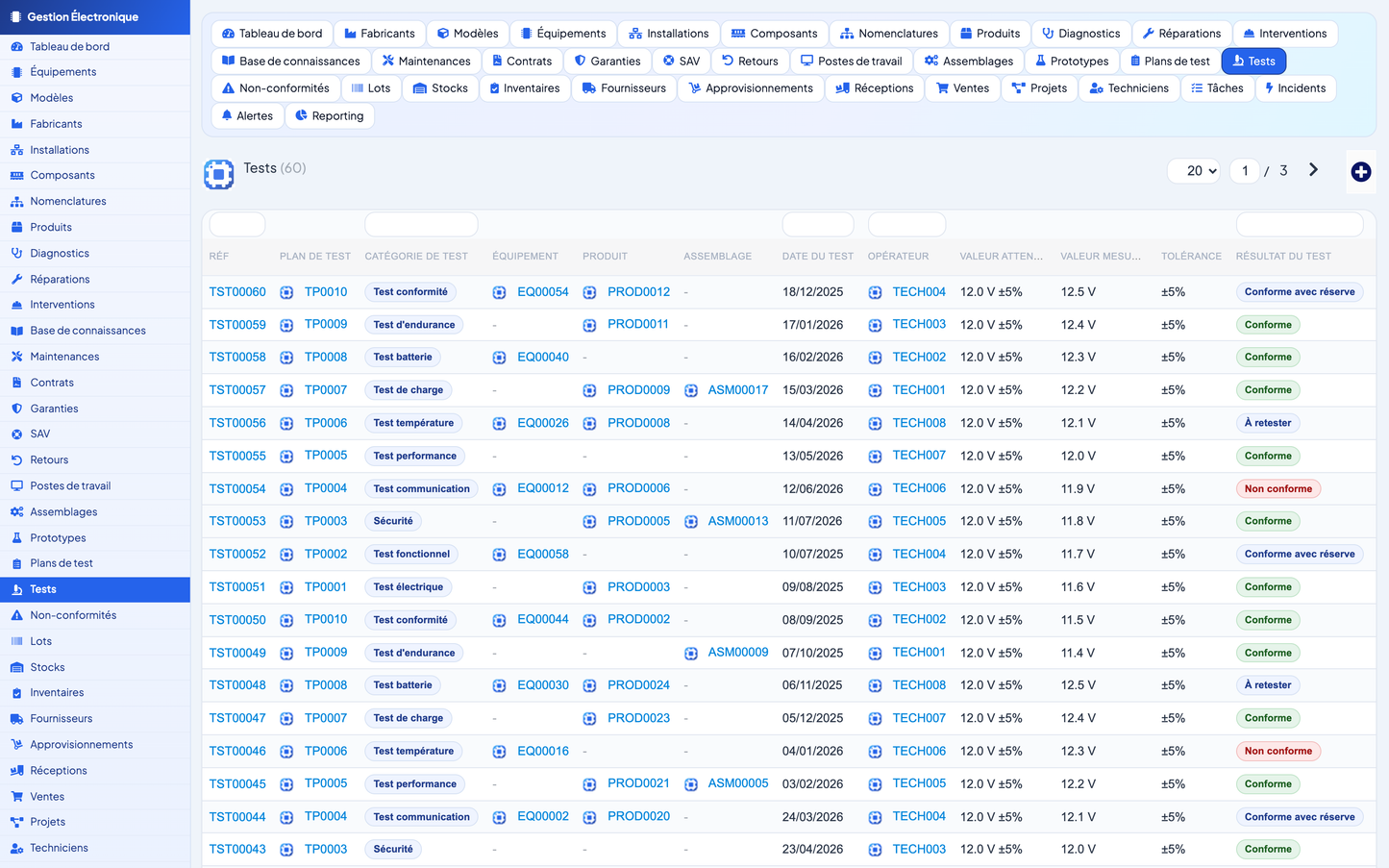The image size is (1389, 868).
Task: Open Prototypes flask icon in sidebar
Action: pos(16,537)
